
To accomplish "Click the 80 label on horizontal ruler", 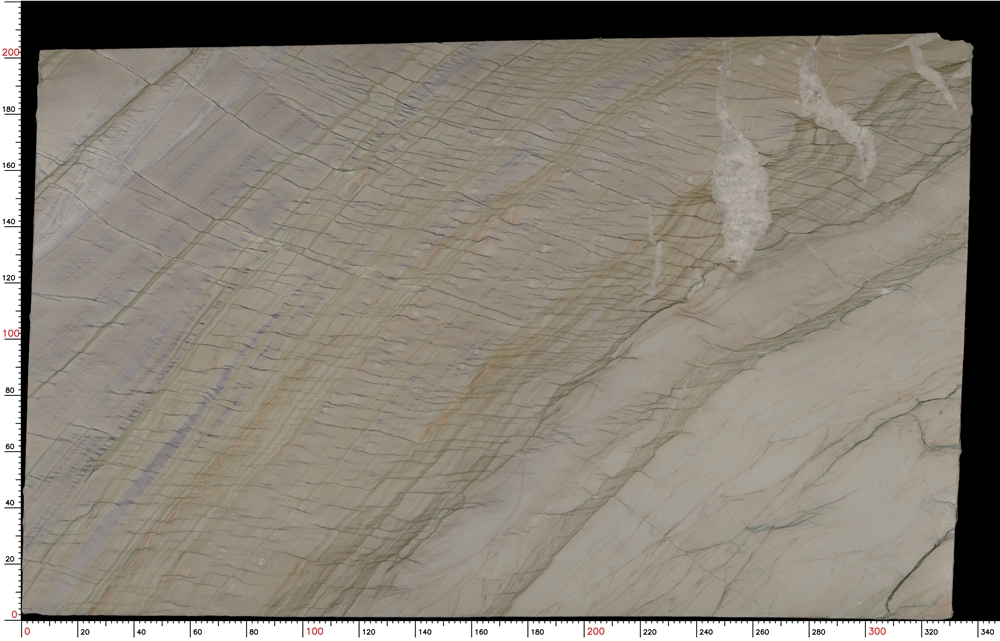I will click(x=254, y=632).
